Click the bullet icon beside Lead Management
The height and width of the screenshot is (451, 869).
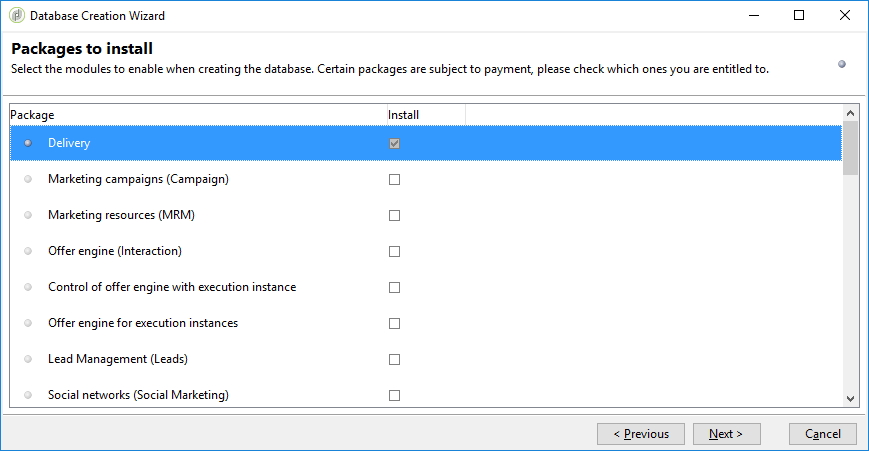click(x=28, y=359)
